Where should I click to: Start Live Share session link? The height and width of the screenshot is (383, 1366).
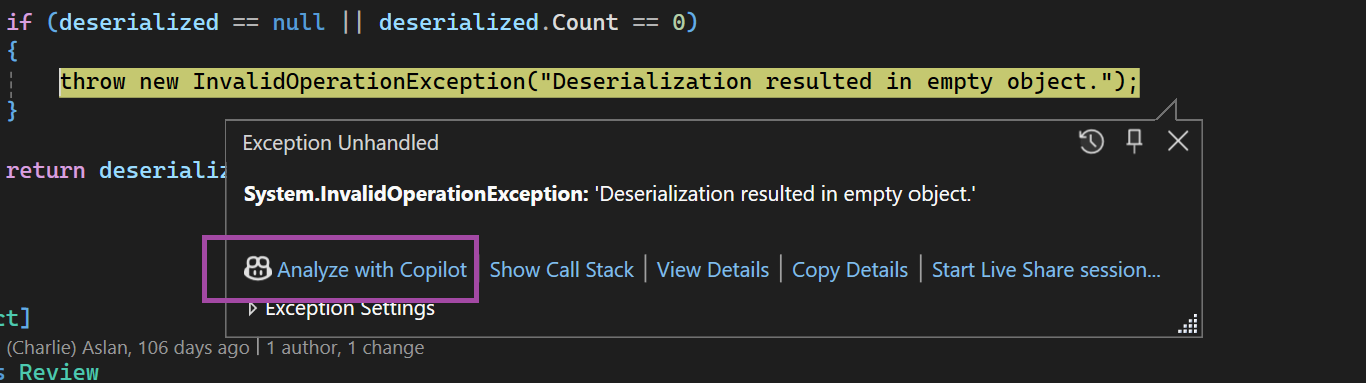pyautogui.click(x=1046, y=269)
